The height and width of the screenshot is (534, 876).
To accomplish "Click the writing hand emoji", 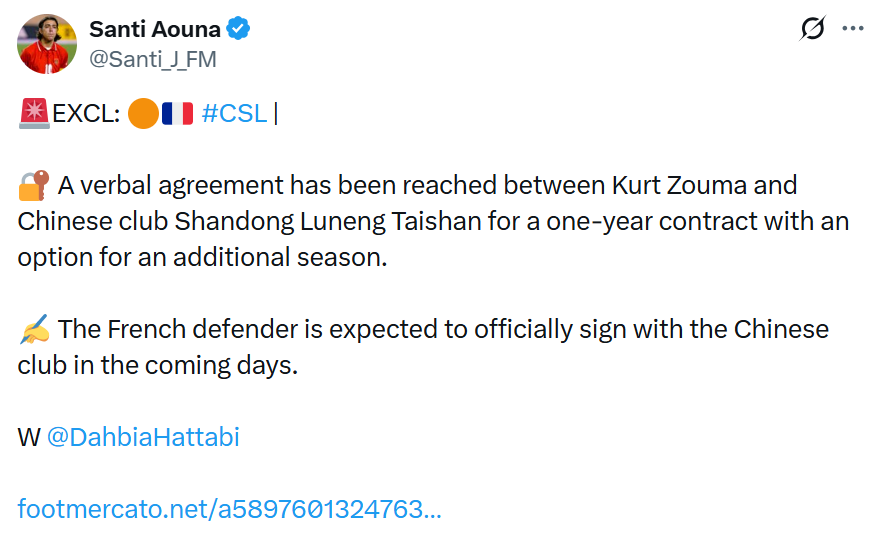I will pyautogui.click(x=33, y=329).
